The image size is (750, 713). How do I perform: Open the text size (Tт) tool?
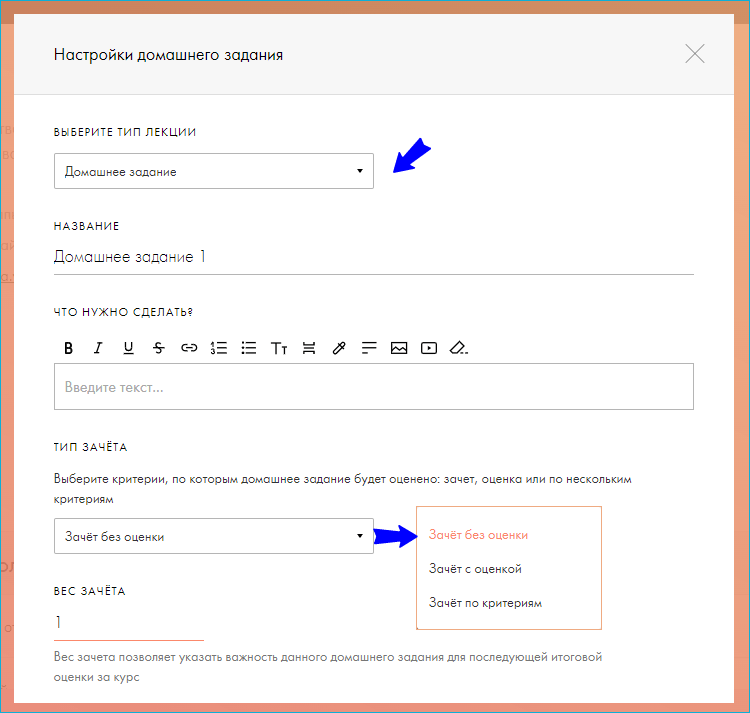pos(279,348)
